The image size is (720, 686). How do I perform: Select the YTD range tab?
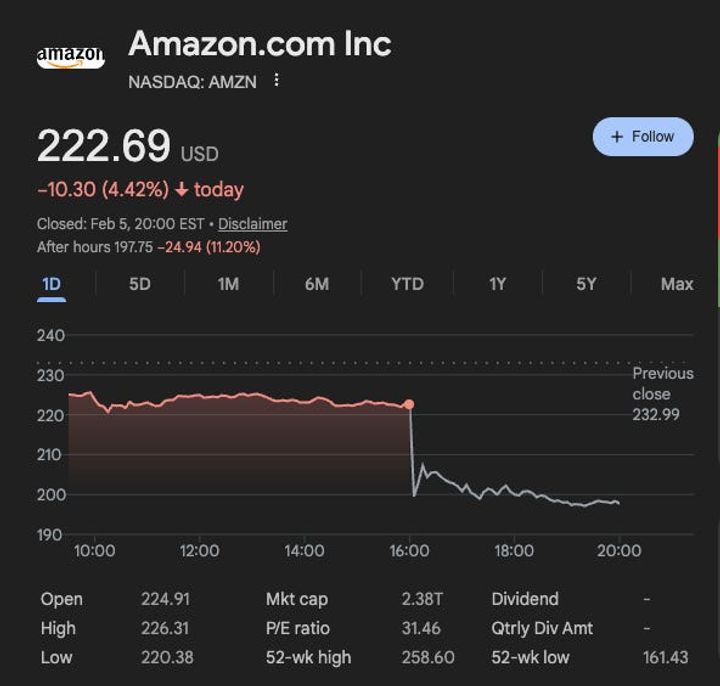point(407,284)
